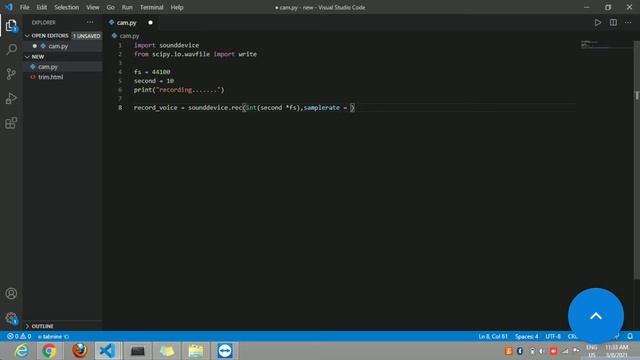Open the Manage settings gear
This screenshot has width=640, height=360.
coord(11,318)
